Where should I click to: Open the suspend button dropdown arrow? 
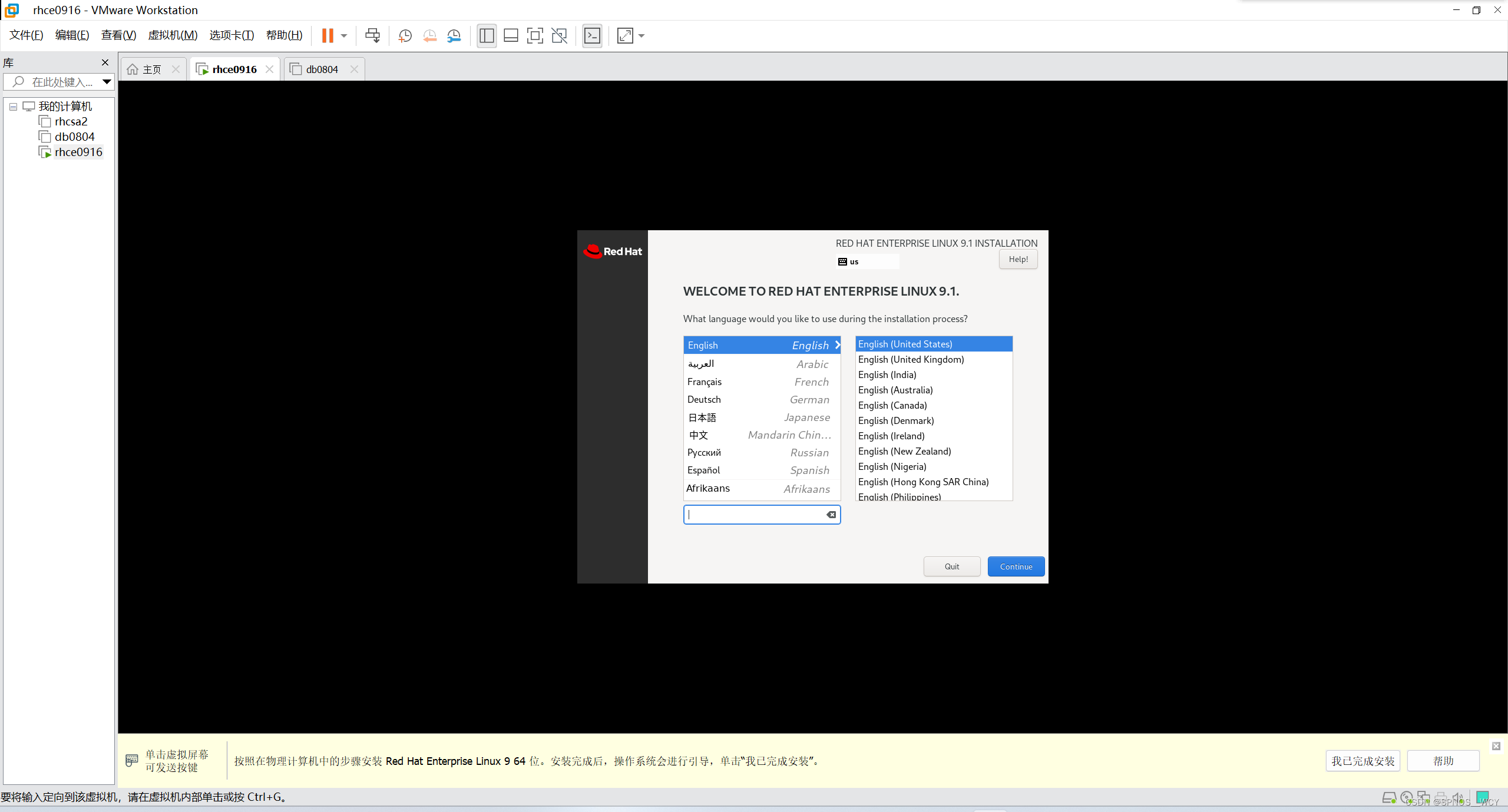[343, 35]
